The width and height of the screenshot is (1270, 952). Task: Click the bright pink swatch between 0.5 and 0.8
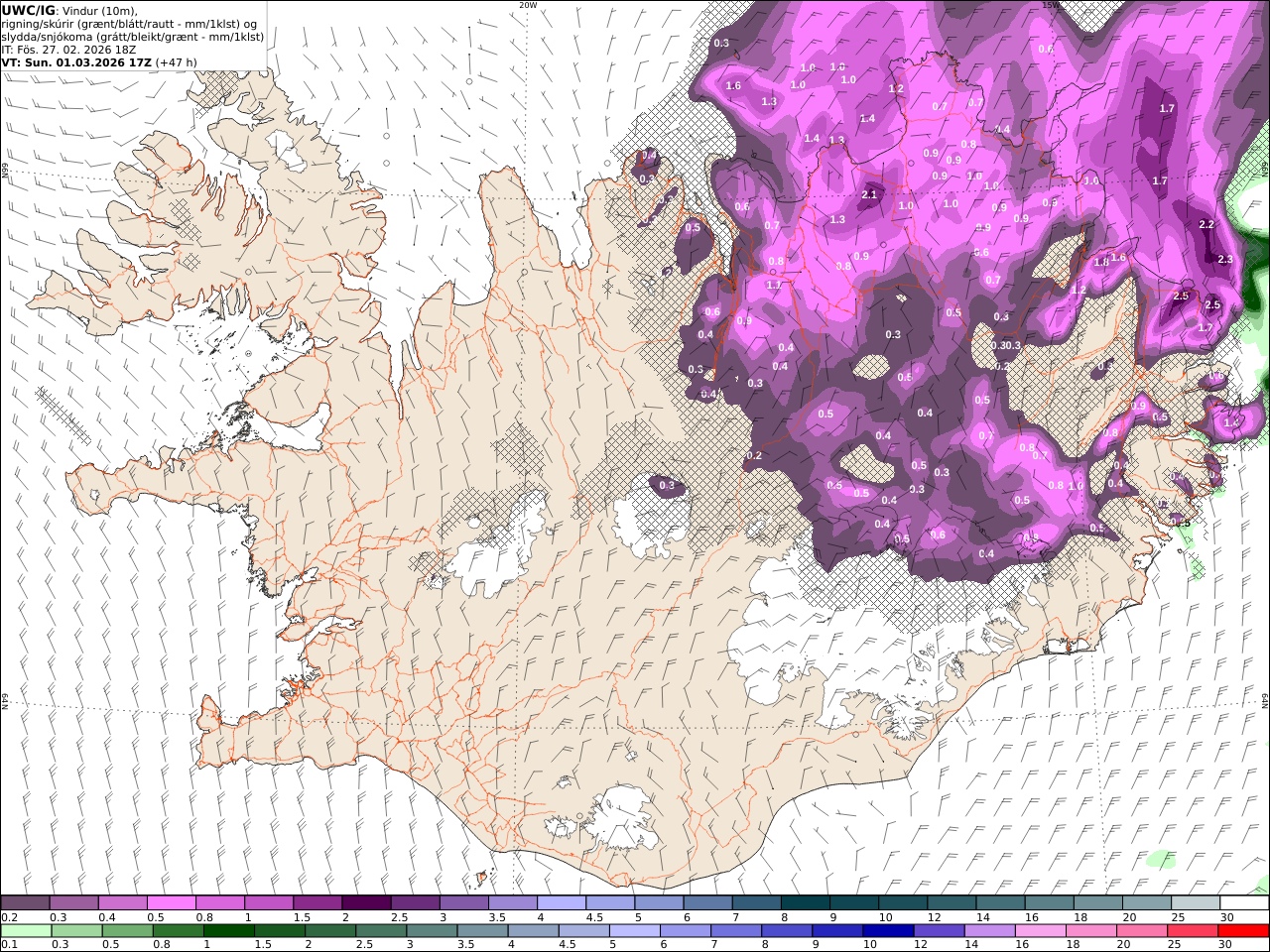[171, 903]
